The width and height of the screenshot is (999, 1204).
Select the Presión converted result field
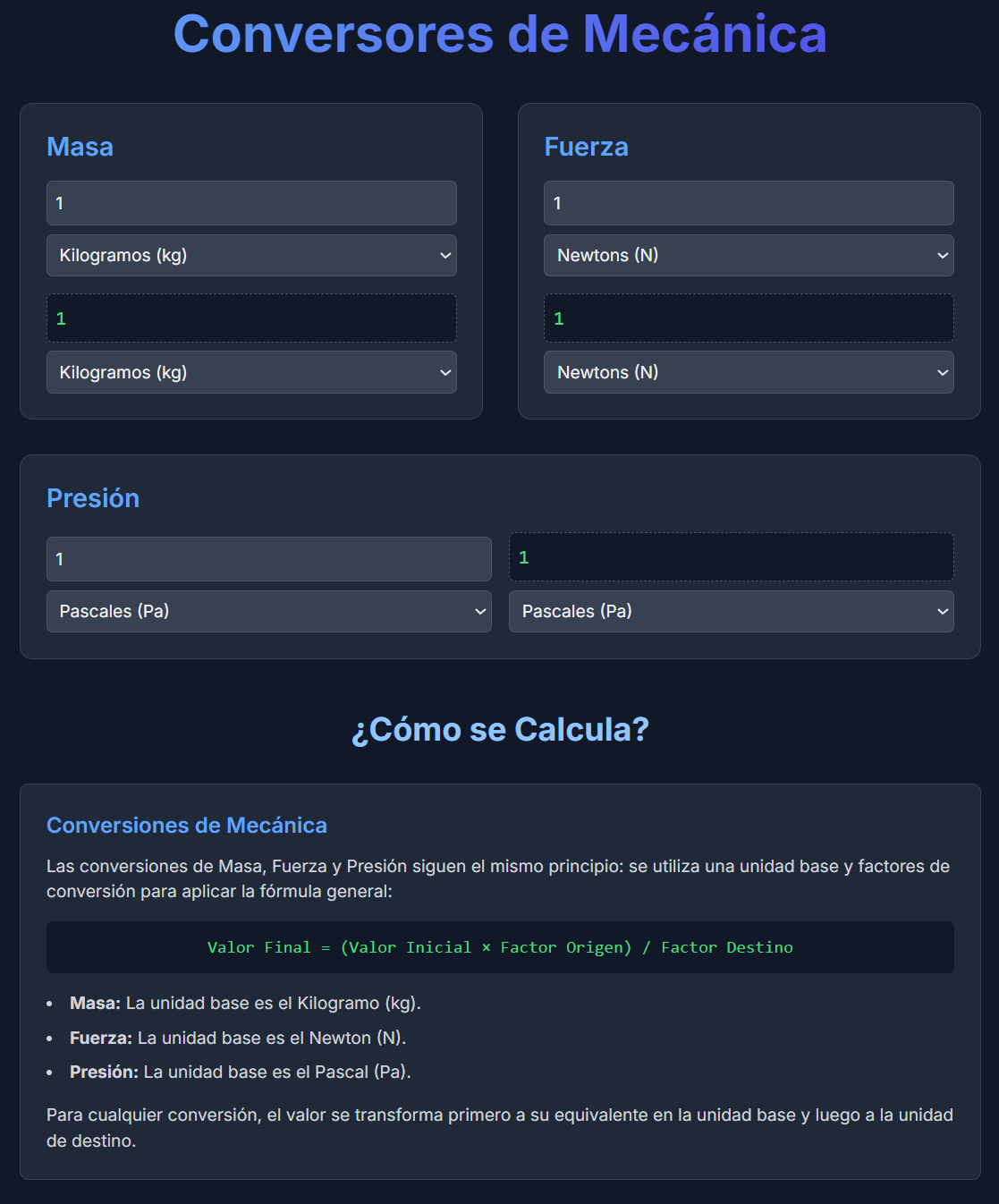point(731,556)
